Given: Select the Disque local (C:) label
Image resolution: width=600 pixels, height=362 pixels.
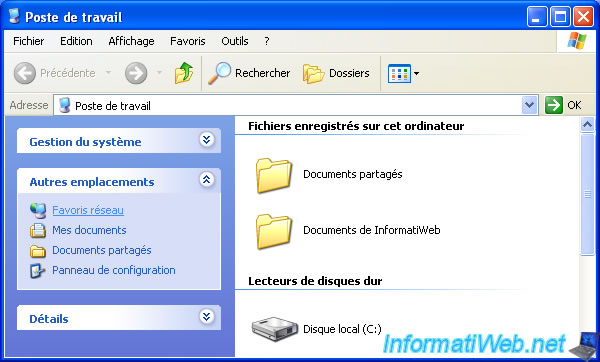Looking at the screenshot, I should pyautogui.click(x=342, y=329).
